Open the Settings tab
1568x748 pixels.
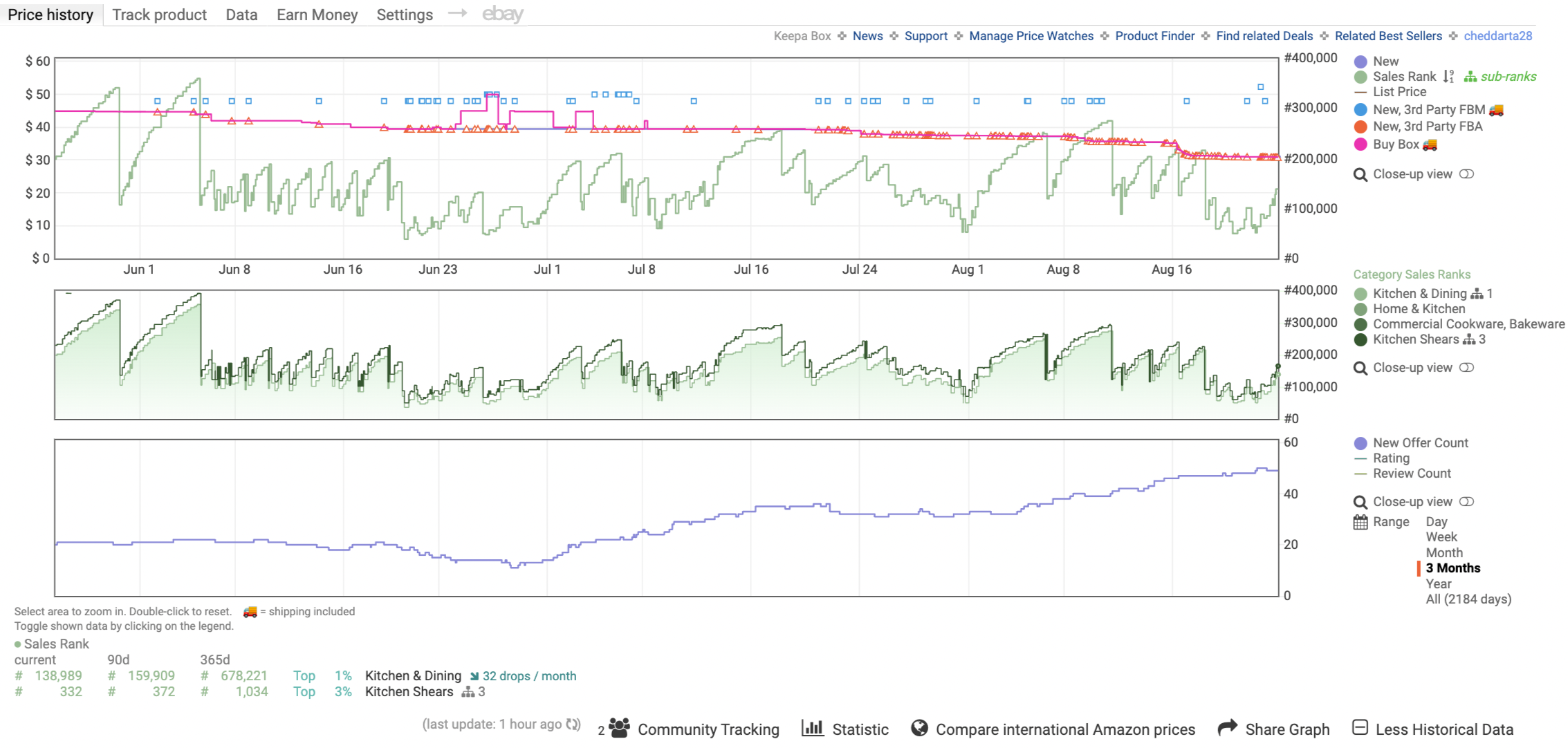pyautogui.click(x=404, y=15)
